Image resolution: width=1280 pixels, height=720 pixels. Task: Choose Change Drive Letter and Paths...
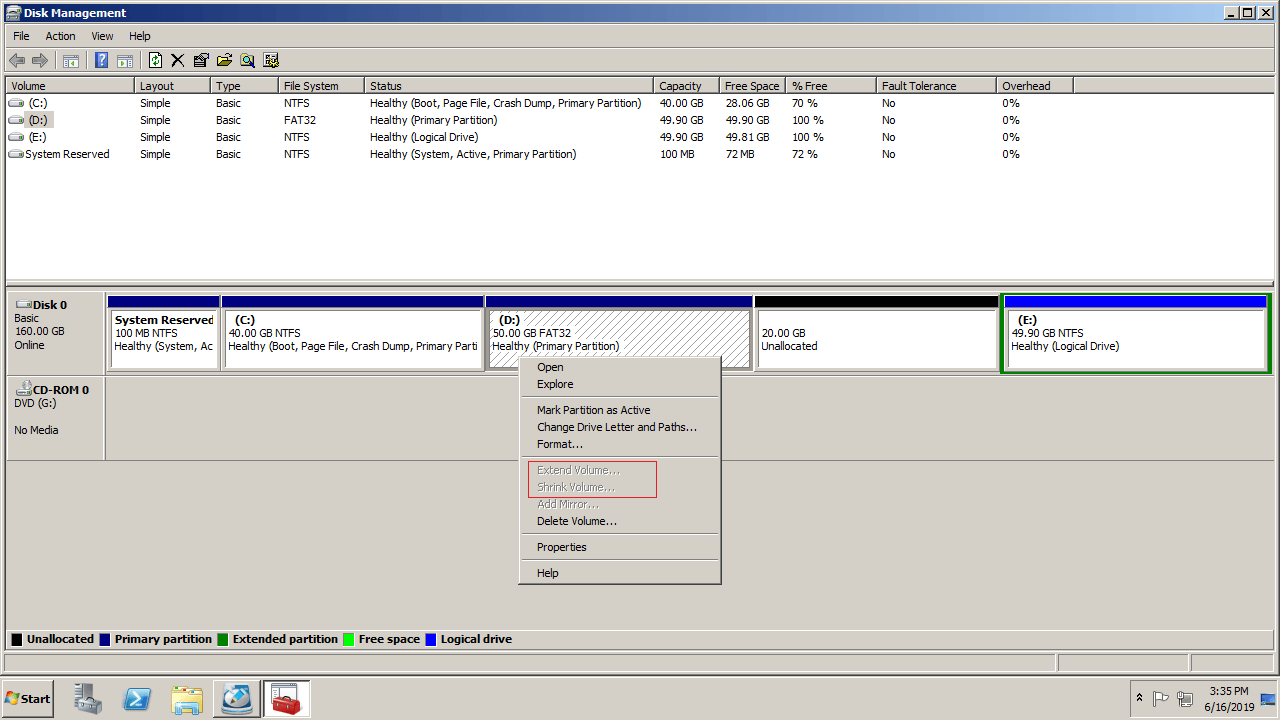point(616,427)
